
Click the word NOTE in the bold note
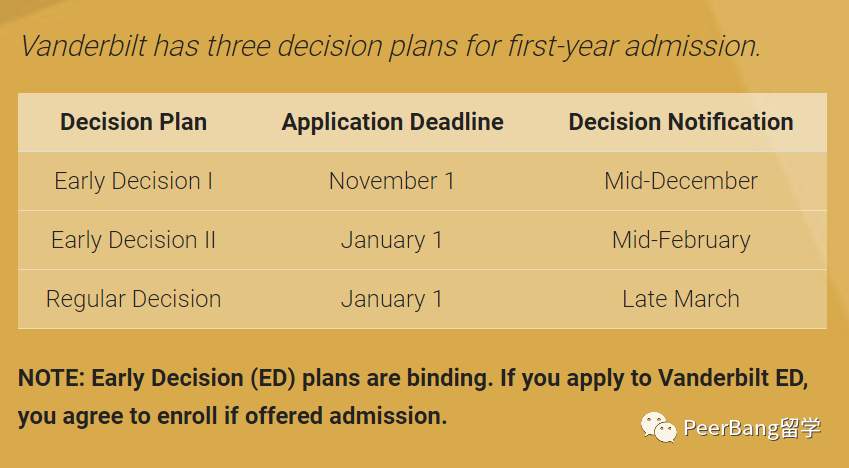pyautogui.click(x=48, y=378)
